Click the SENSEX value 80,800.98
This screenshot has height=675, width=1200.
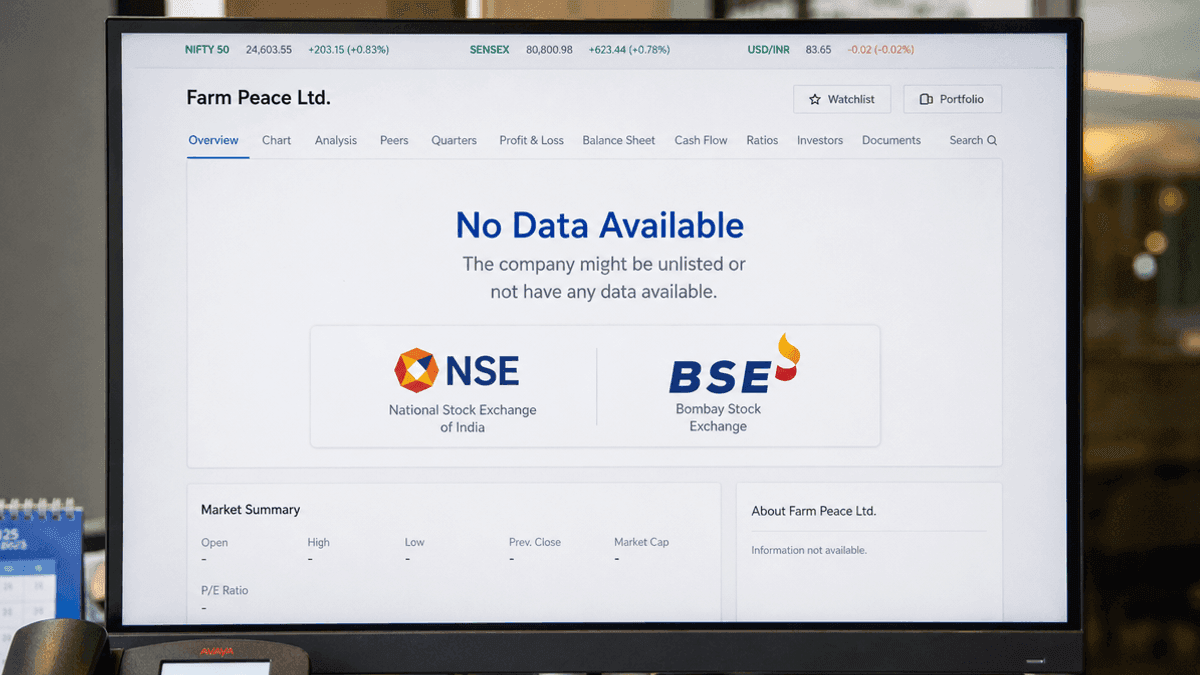coord(550,49)
